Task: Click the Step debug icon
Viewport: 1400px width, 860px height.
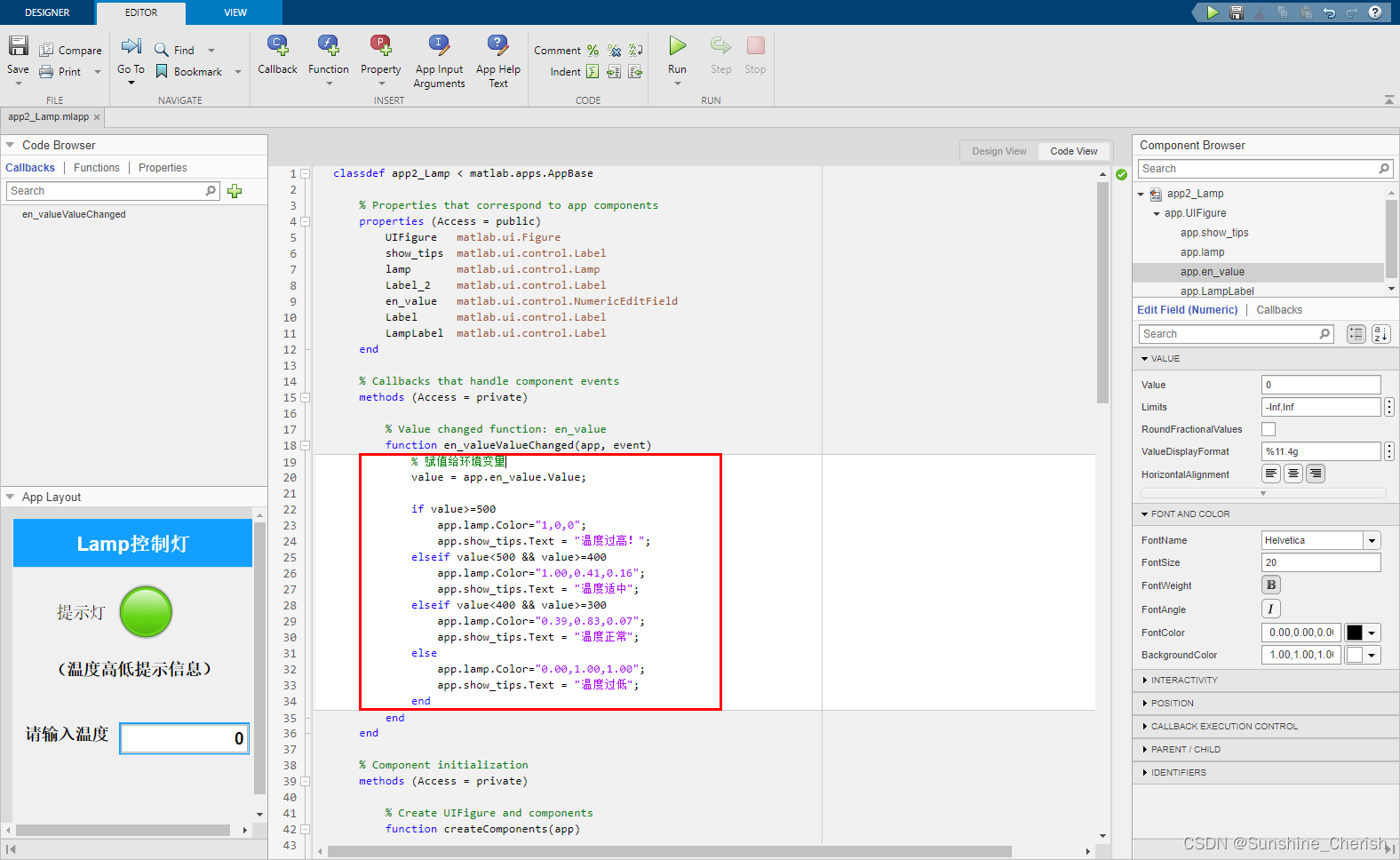Action: tap(720, 45)
